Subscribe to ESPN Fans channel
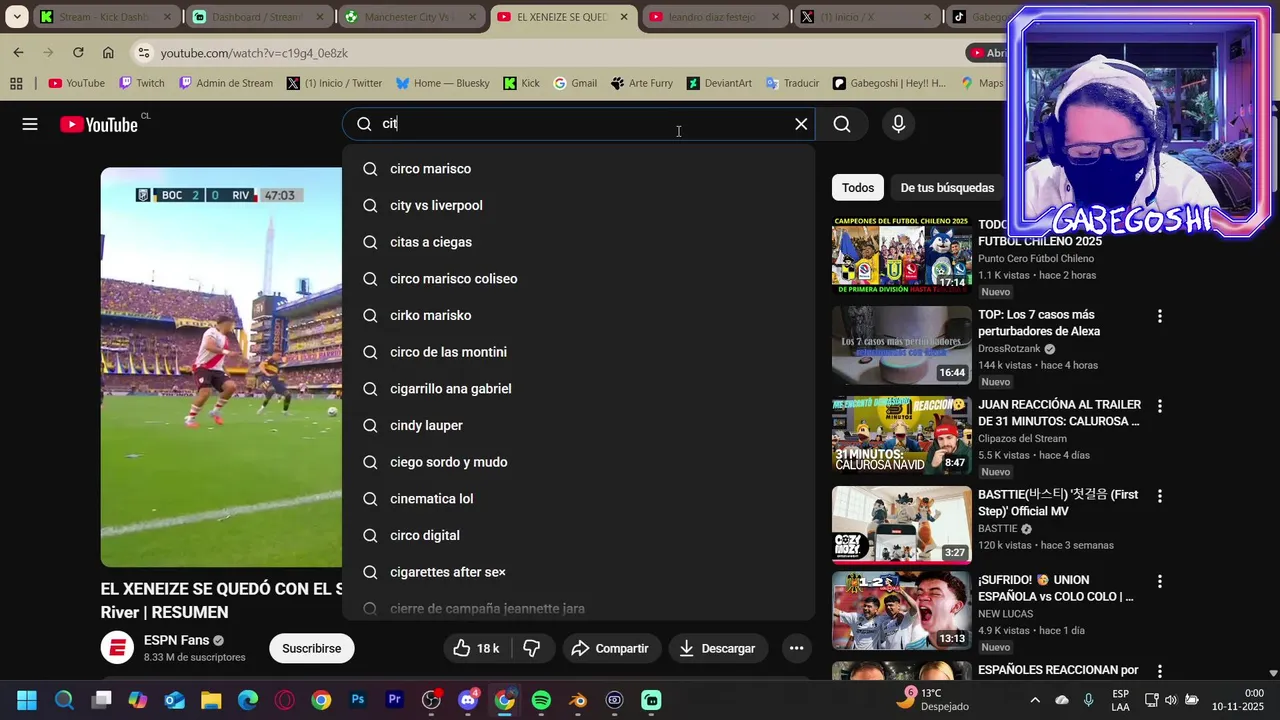1280x720 pixels. pyautogui.click(x=311, y=648)
